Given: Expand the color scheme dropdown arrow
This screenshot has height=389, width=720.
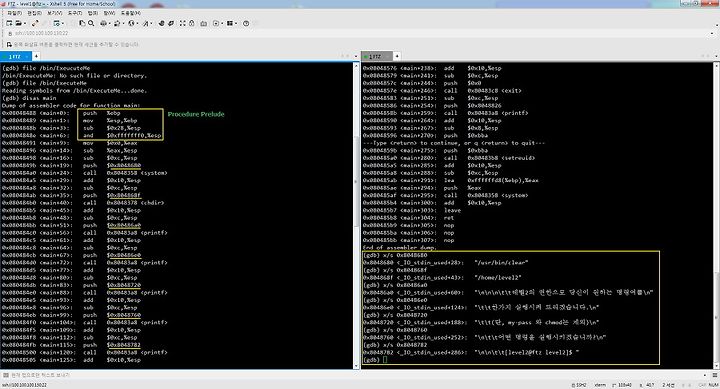Looking at the screenshot, I should 124,23.
